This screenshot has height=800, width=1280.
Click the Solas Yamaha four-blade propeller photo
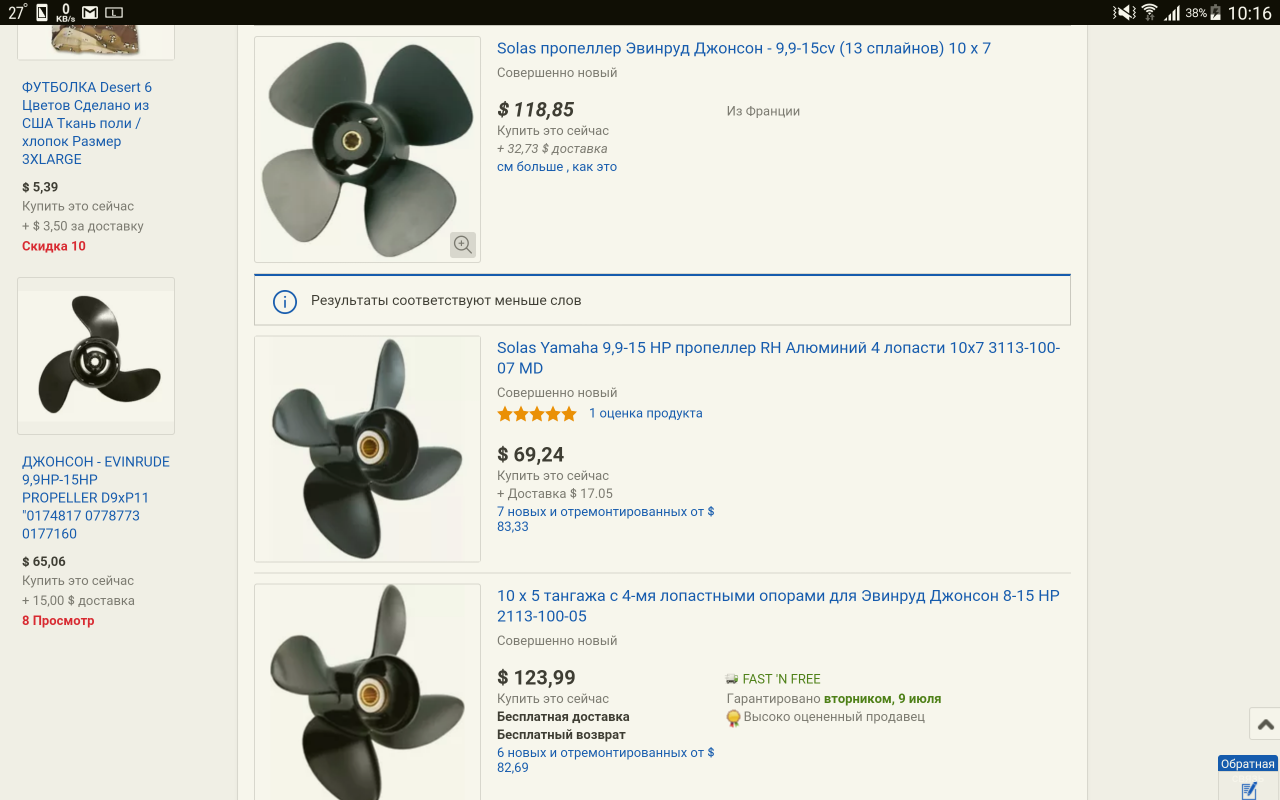point(367,449)
